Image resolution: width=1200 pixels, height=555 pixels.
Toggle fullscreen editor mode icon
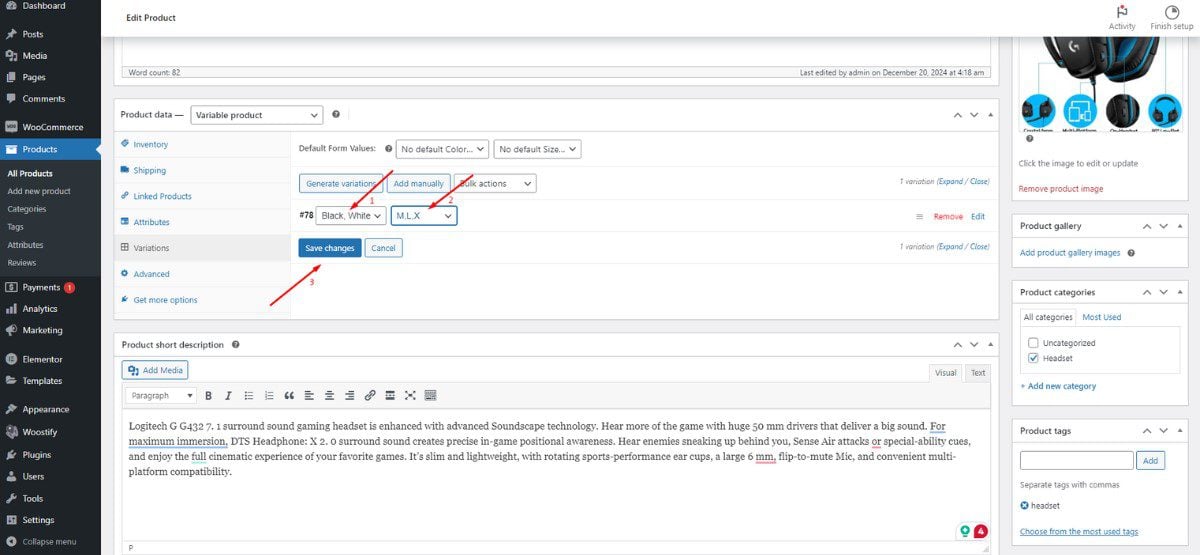[x=410, y=396]
